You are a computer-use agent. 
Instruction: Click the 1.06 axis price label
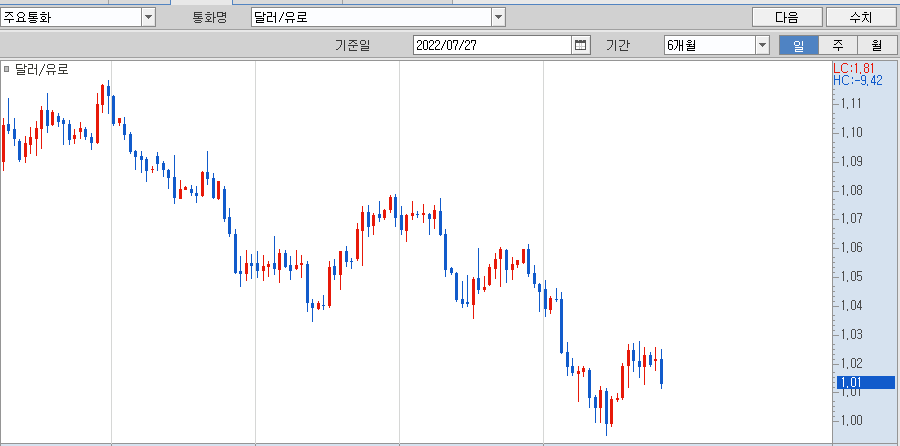pyautogui.click(x=851, y=248)
